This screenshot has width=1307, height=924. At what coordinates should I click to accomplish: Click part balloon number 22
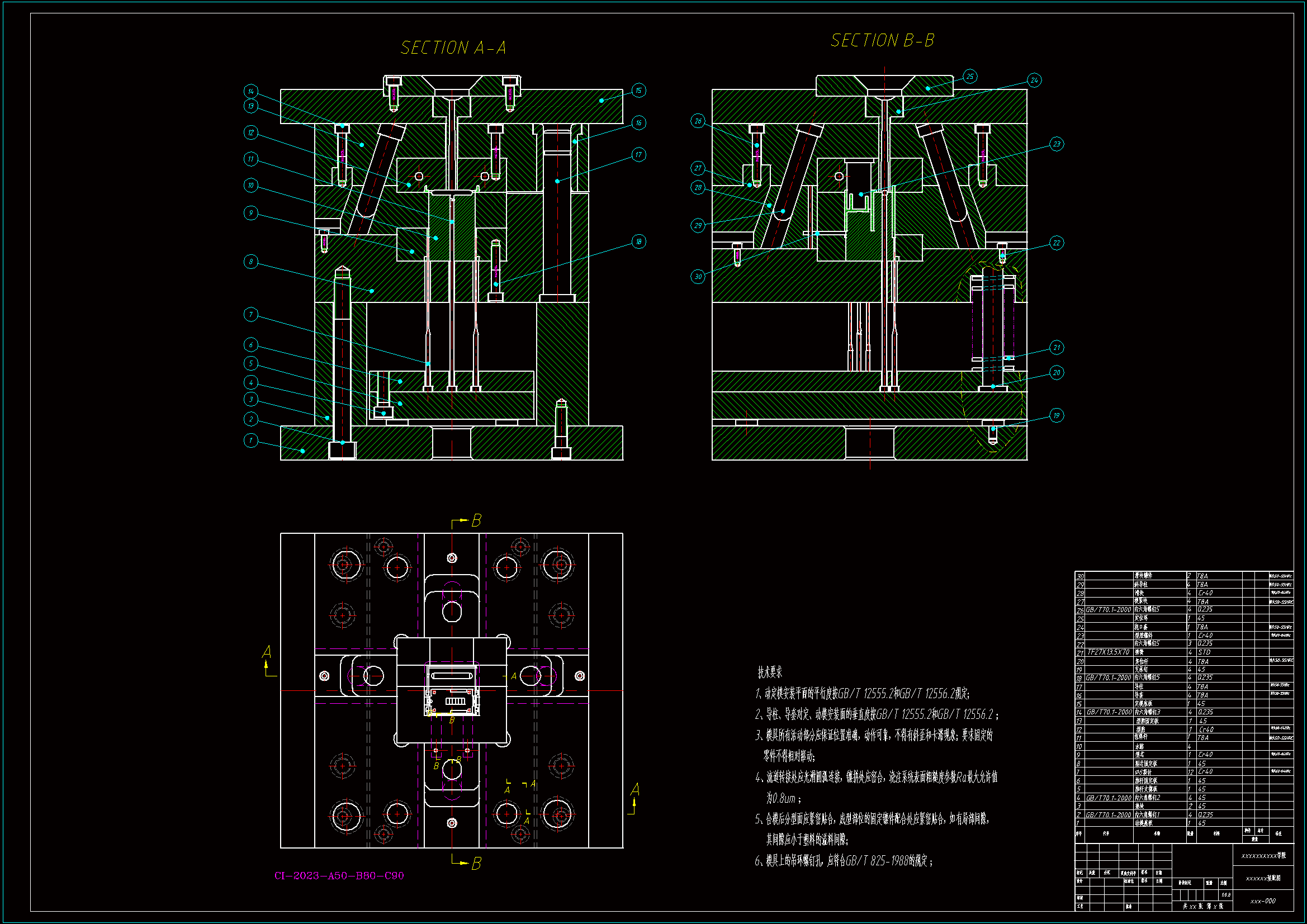1057,243
